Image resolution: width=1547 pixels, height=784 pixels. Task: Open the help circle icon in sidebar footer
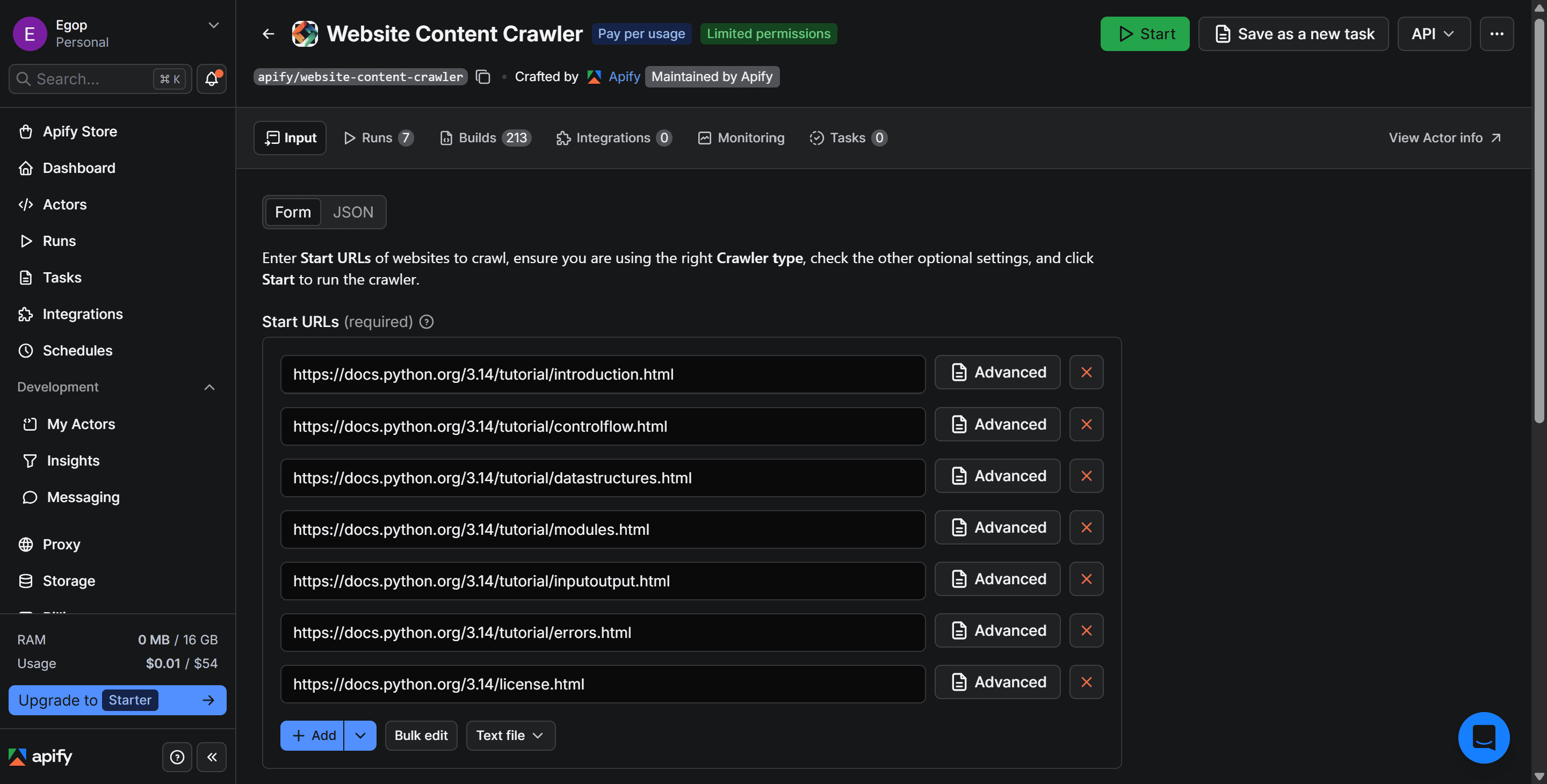(177, 757)
